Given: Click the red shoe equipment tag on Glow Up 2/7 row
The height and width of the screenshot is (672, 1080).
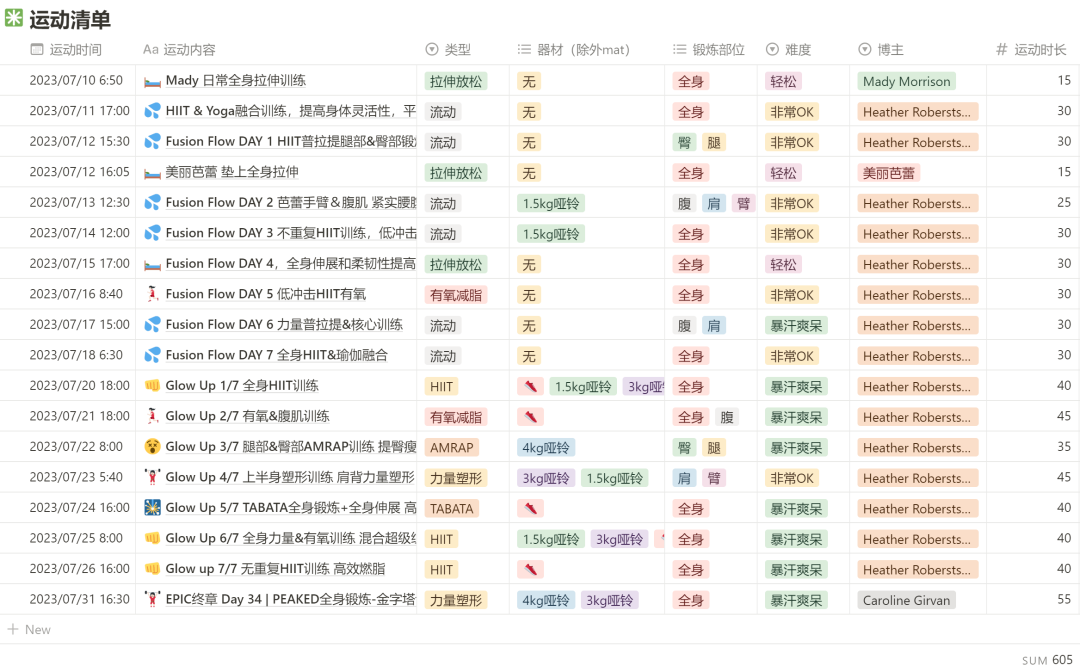Looking at the screenshot, I should (x=530, y=417).
